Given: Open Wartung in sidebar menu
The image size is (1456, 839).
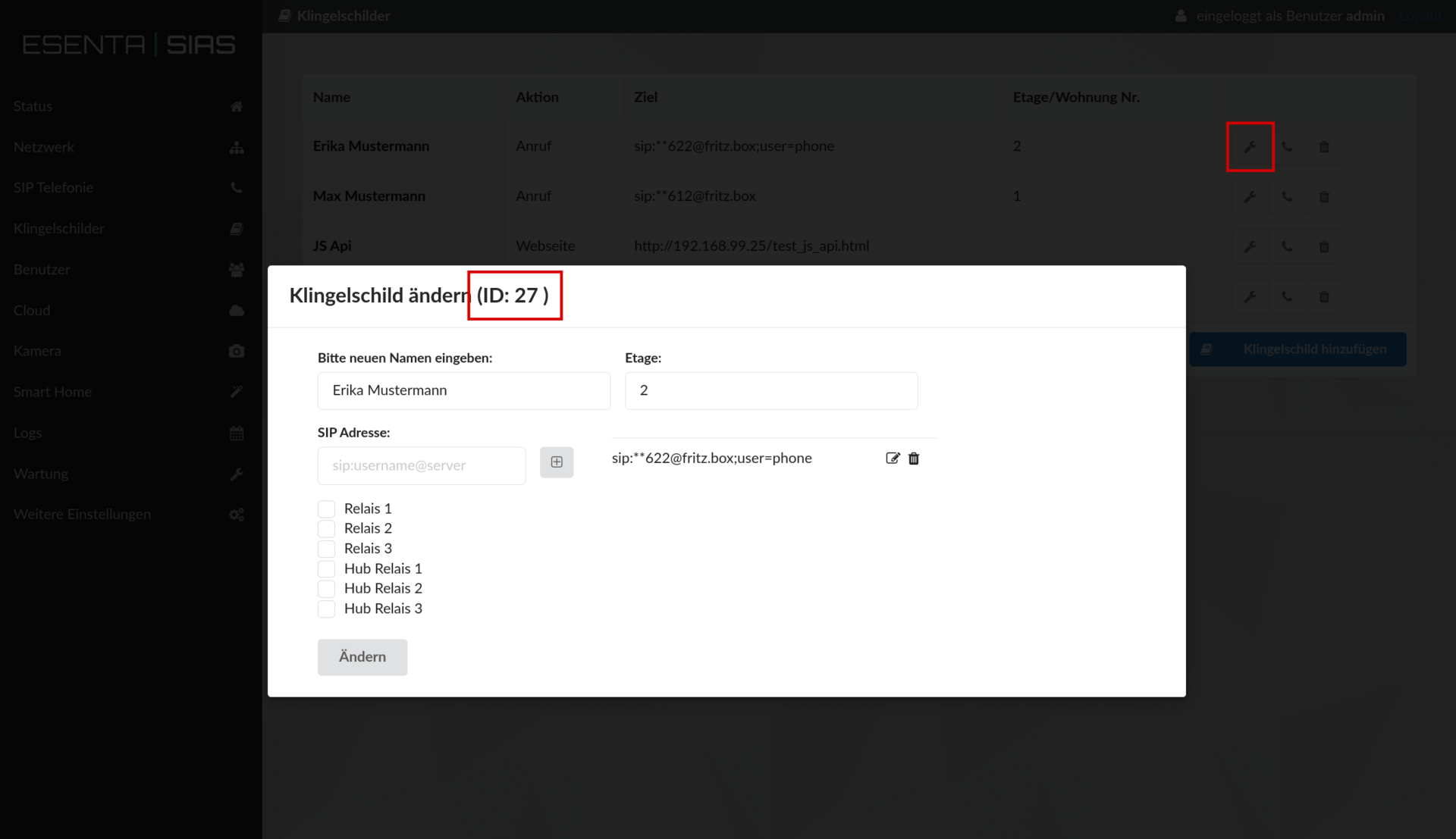Looking at the screenshot, I should pos(129,474).
